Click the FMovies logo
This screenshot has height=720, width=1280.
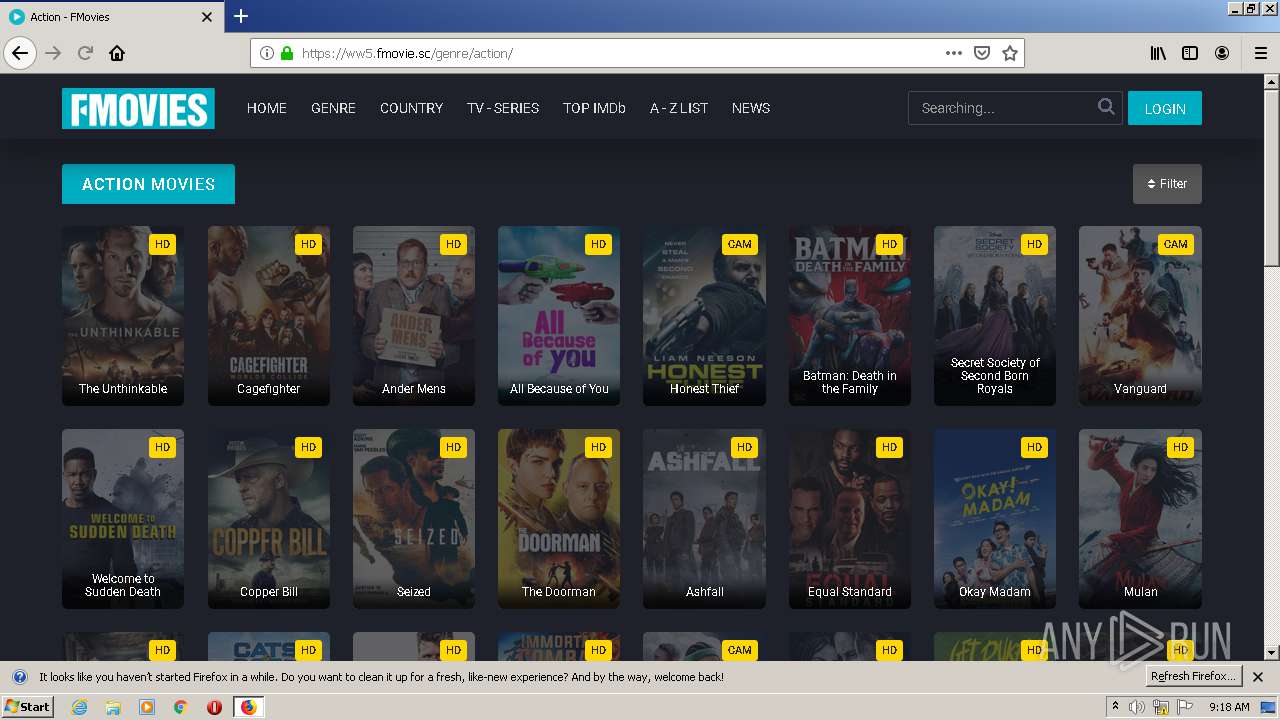138,108
